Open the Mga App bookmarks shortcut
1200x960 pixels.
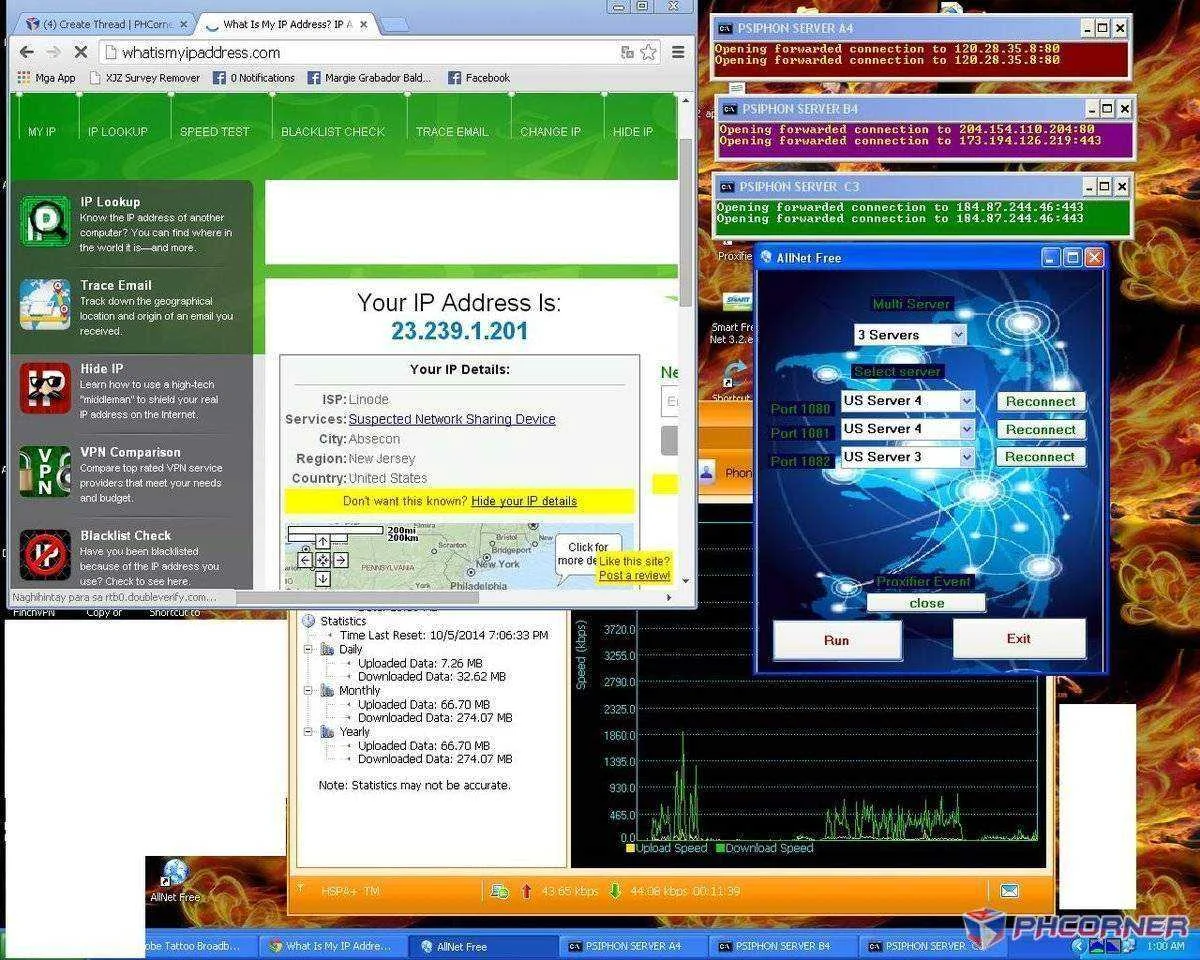pyautogui.click(x=47, y=77)
